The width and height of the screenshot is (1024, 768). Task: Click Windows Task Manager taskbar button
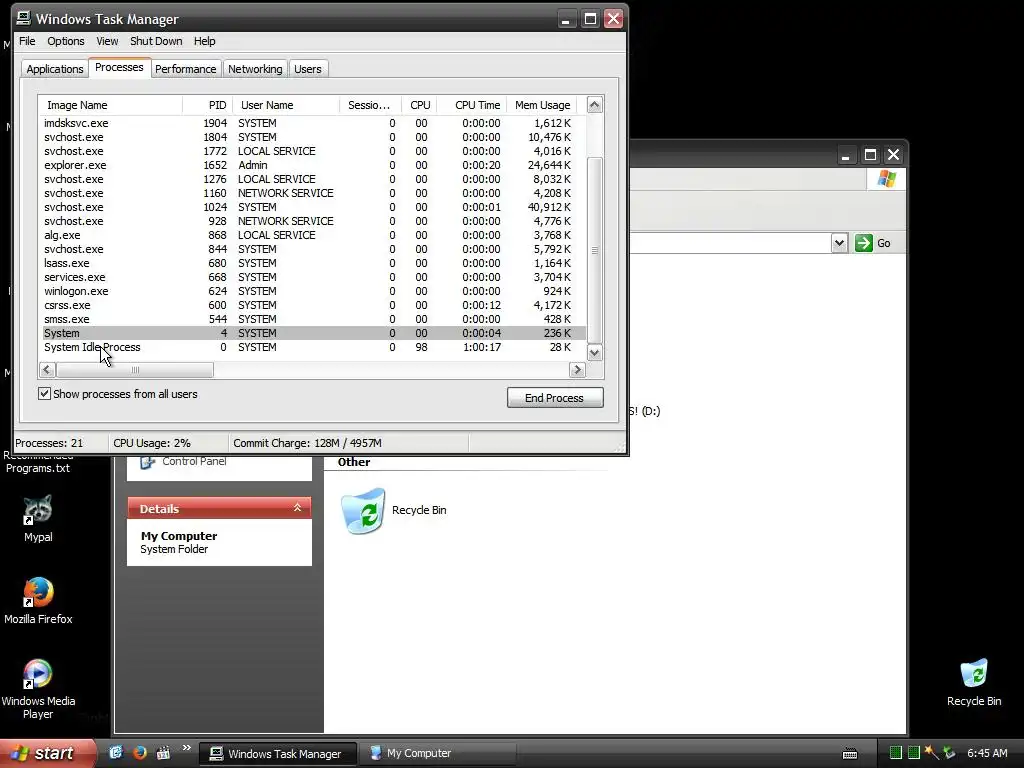tap(278, 754)
